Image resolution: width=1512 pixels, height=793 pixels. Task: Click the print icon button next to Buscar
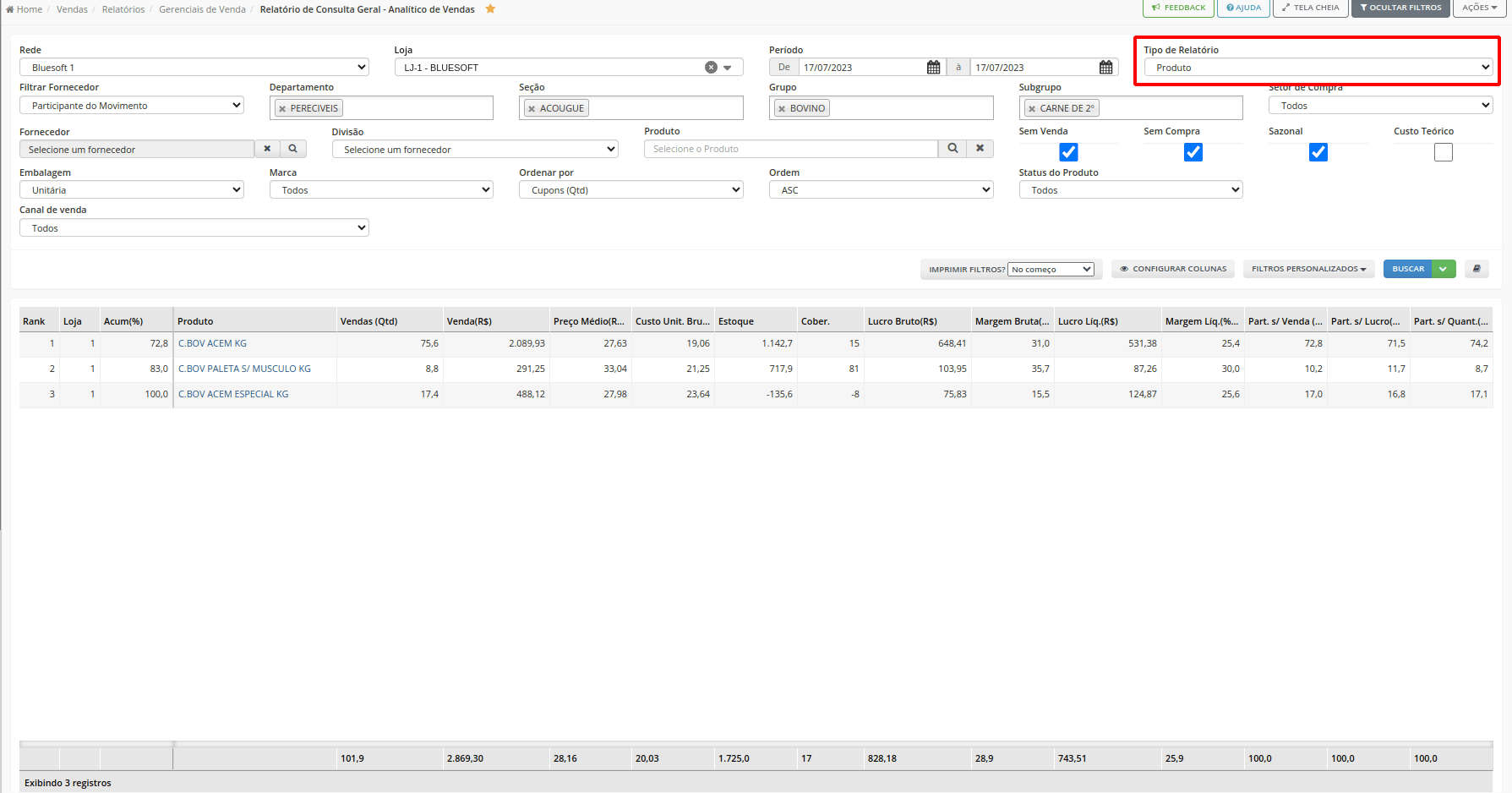(x=1477, y=269)
